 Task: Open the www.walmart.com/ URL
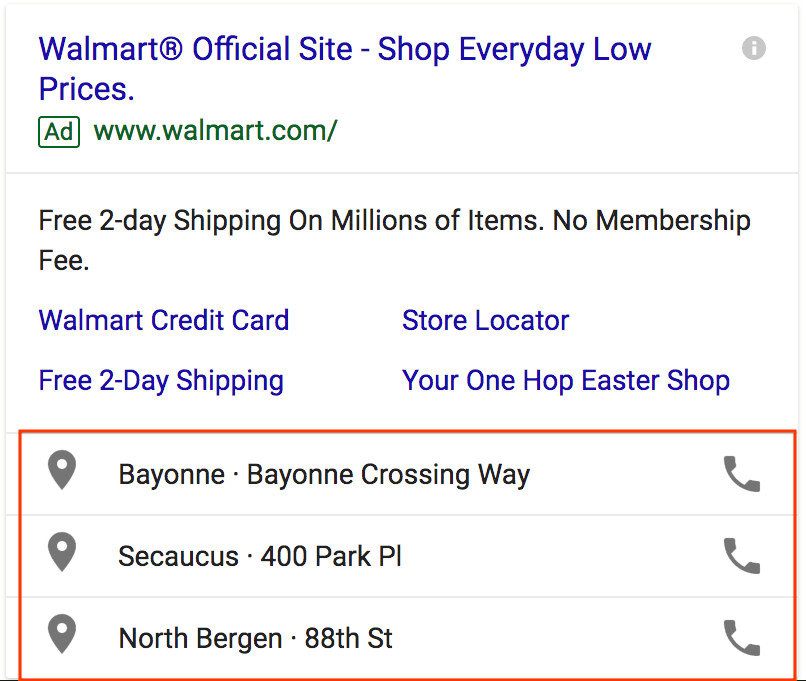pos(215,131)
